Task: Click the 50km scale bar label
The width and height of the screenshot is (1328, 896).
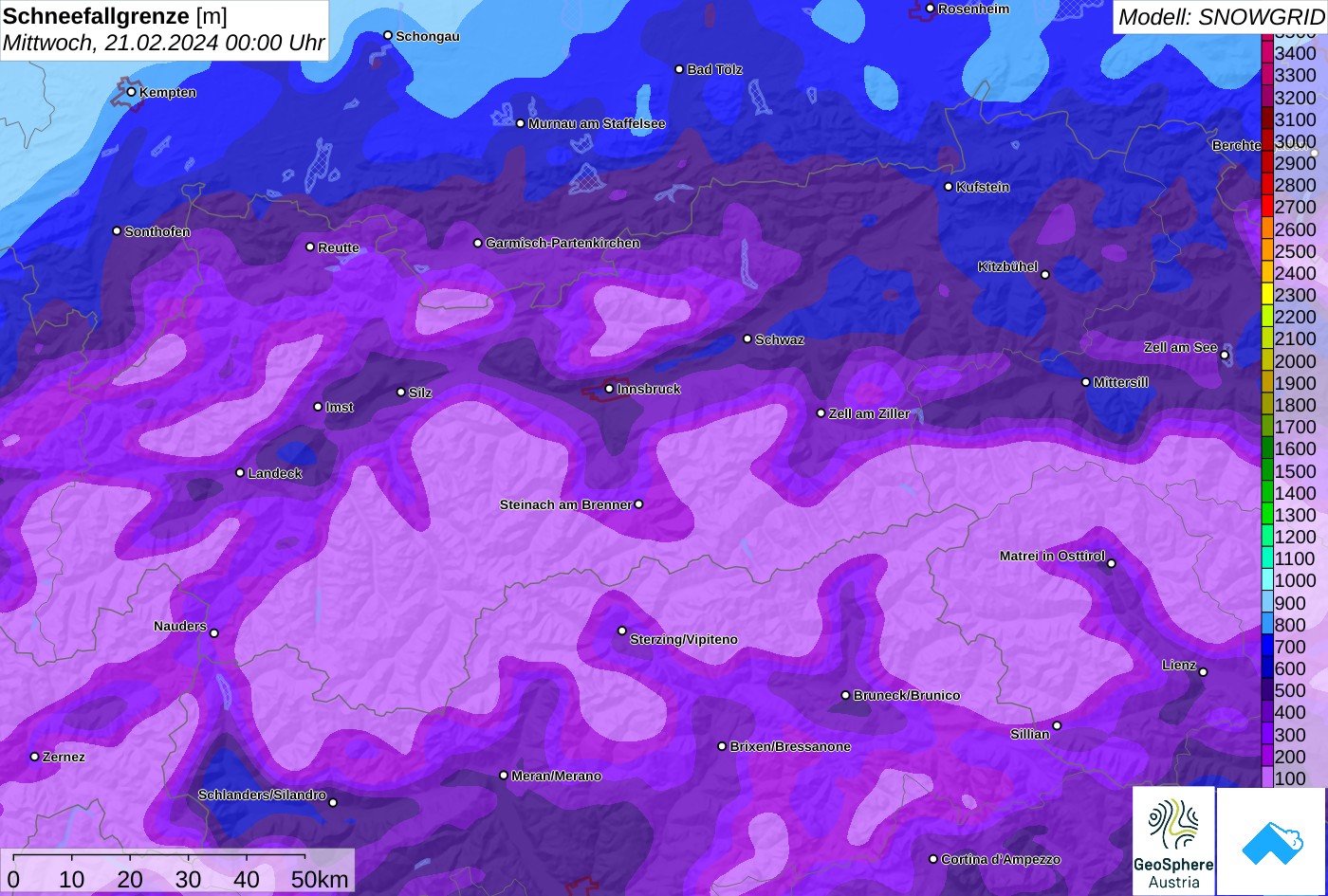Action: pyautogui.click(x=320, y=879)
